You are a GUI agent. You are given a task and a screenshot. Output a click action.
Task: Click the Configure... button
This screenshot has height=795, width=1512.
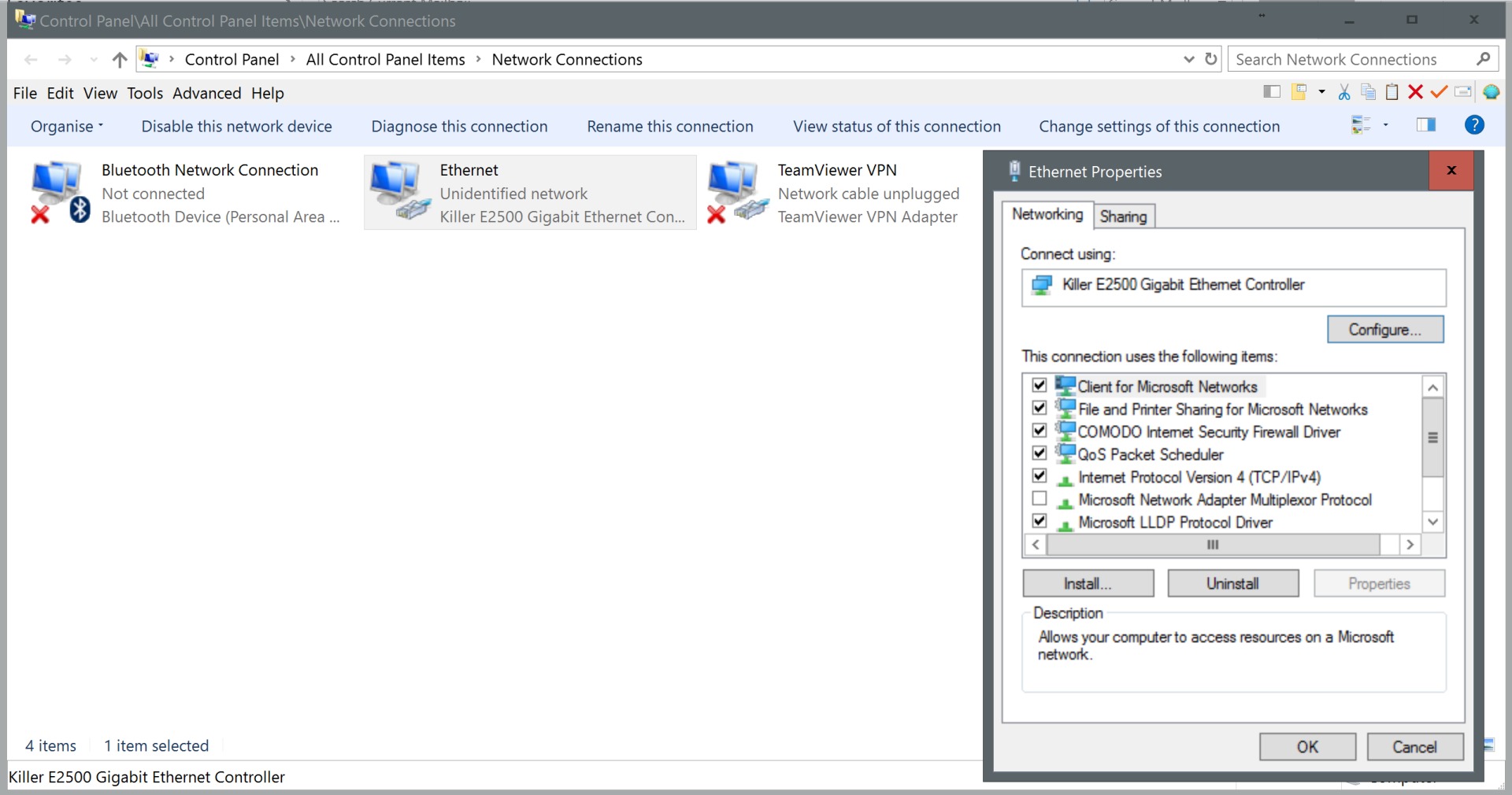pos(1385,329)
